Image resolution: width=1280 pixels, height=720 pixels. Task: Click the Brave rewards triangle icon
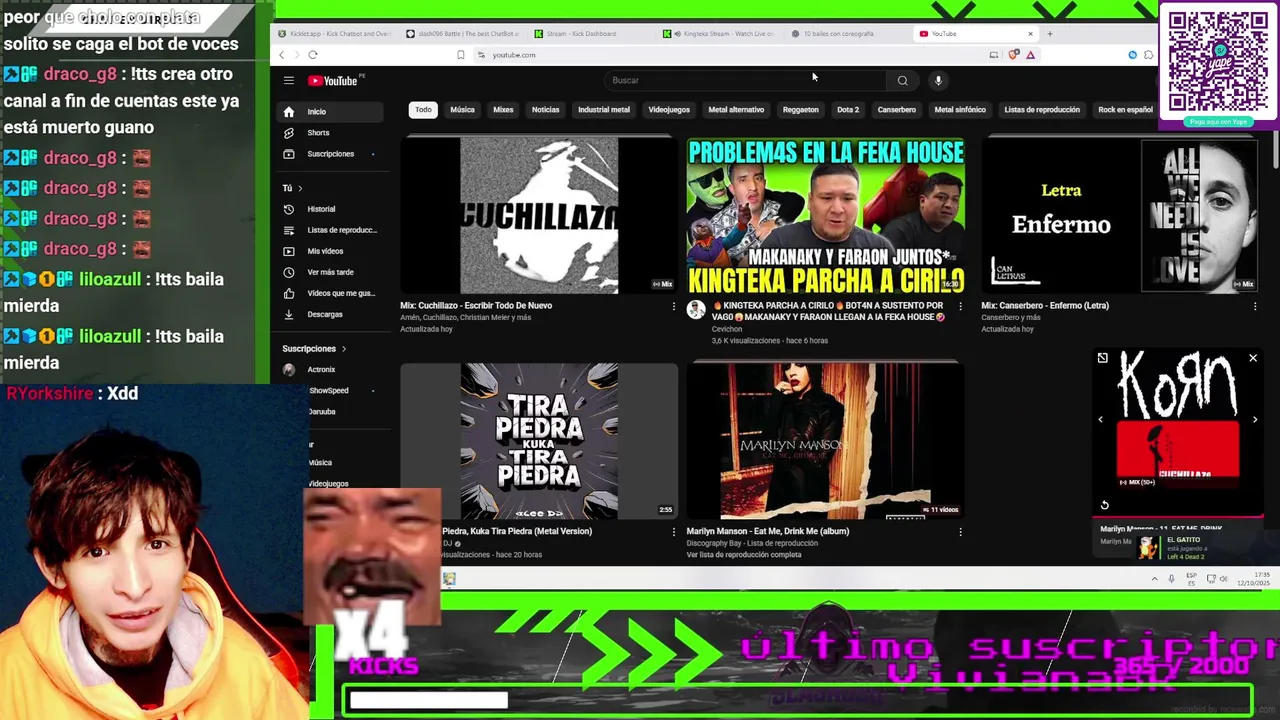coord(1030,55)
